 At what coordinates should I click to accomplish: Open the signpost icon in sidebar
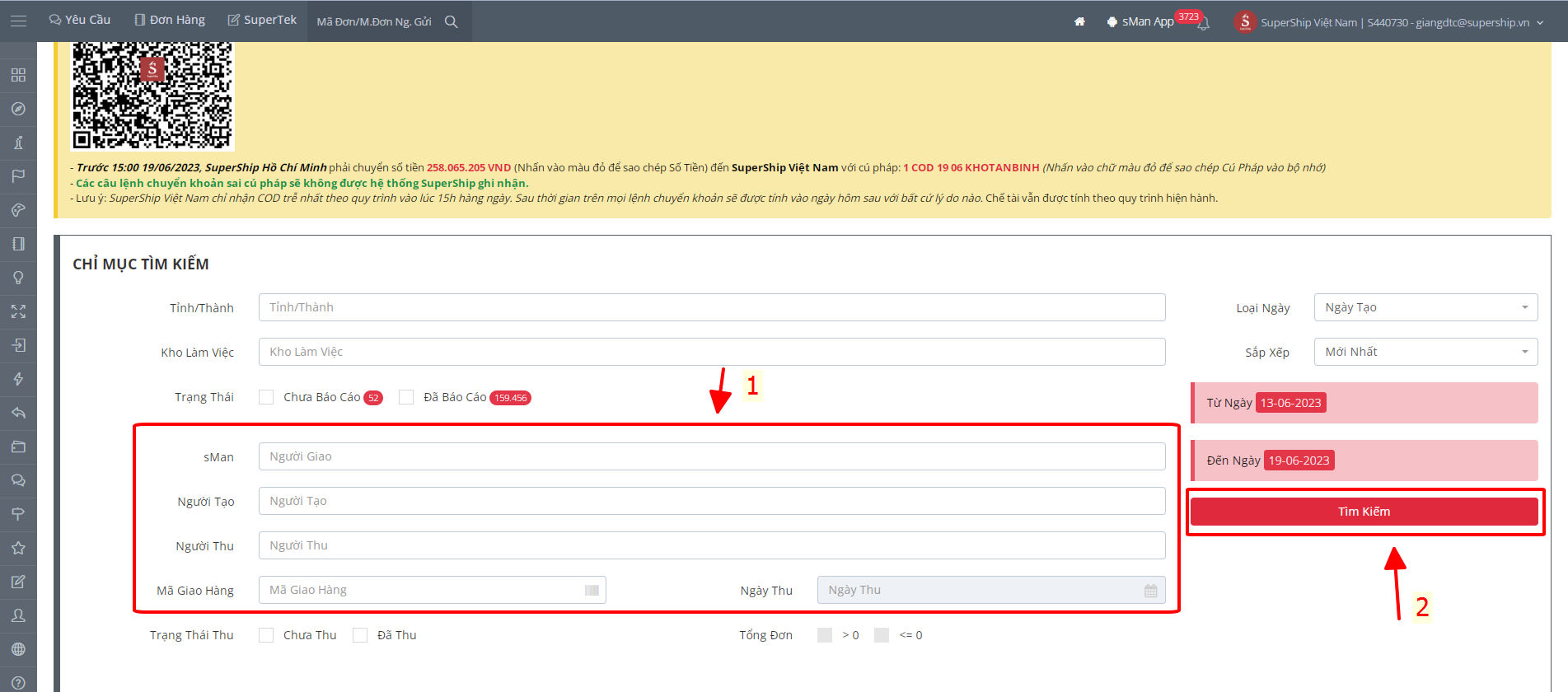(18, 514)
